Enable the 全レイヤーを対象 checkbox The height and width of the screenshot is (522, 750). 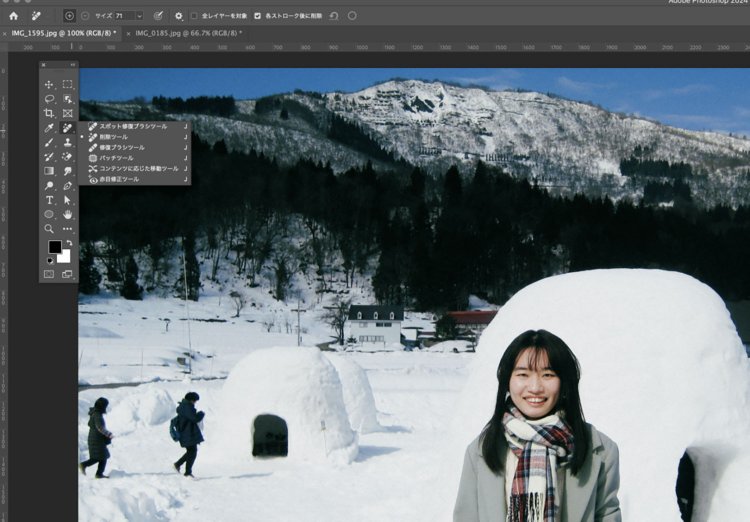click(x=194, y=16)
